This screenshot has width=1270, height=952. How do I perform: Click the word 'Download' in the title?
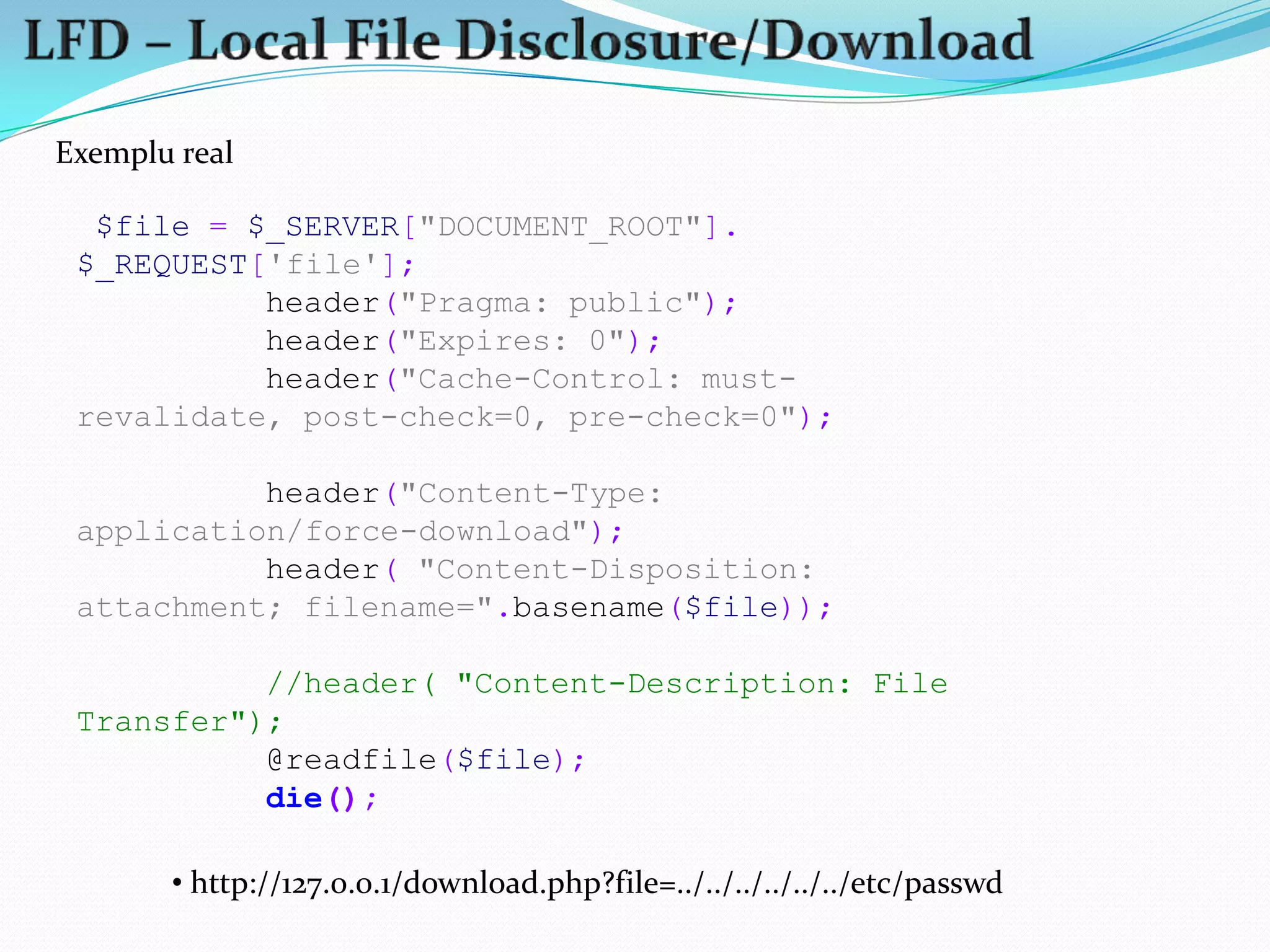(x=898, y=40)
